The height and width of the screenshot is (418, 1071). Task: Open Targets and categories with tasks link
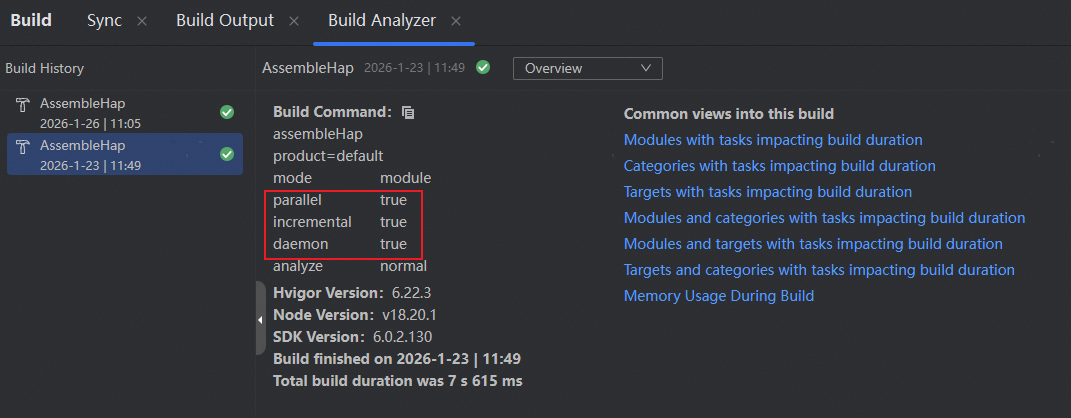pyautogui.click(x=819, y=270)
